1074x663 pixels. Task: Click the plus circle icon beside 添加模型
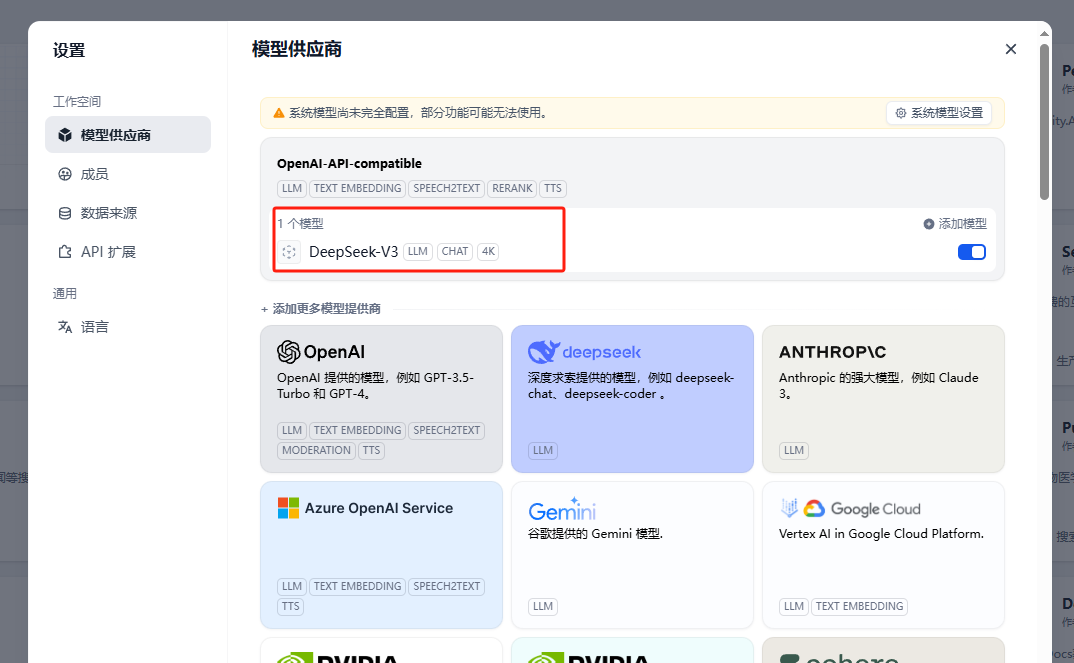point(929,224)
